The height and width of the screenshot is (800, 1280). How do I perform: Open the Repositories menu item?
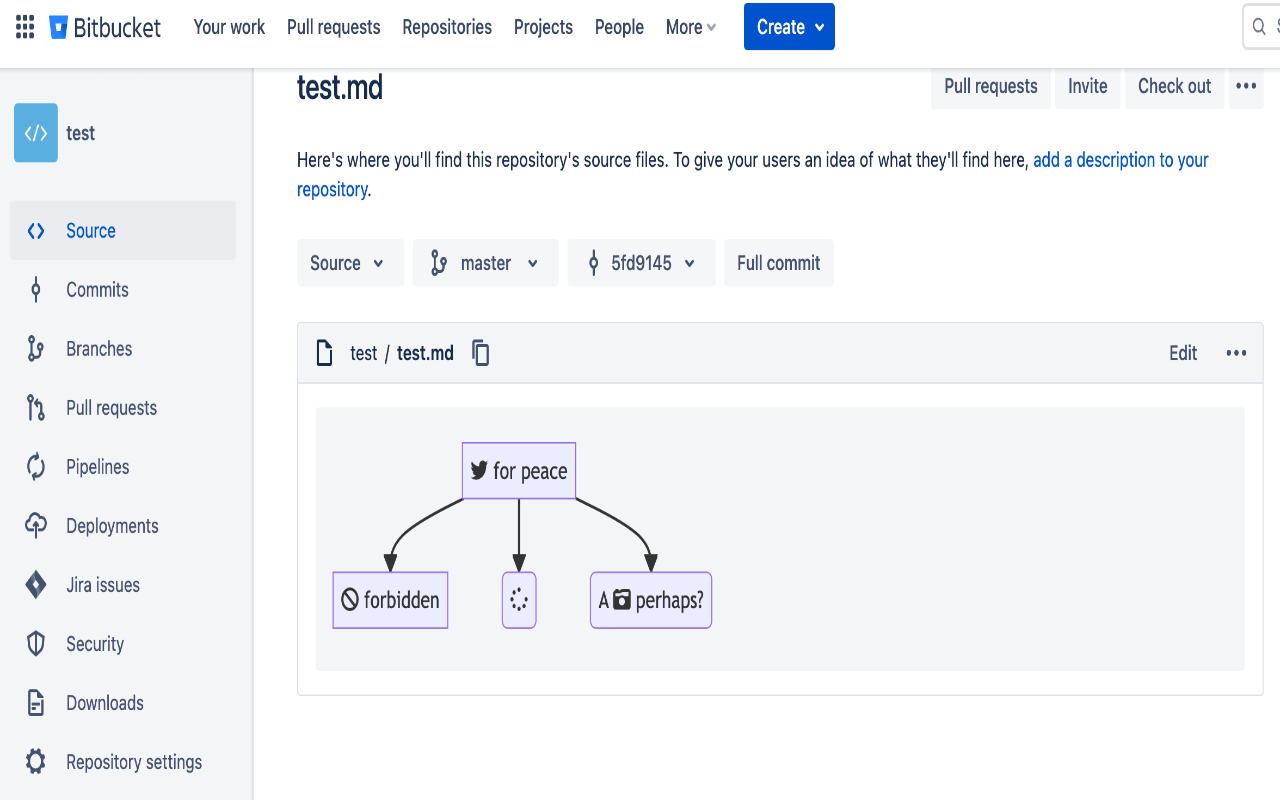(x=447, y=27)
